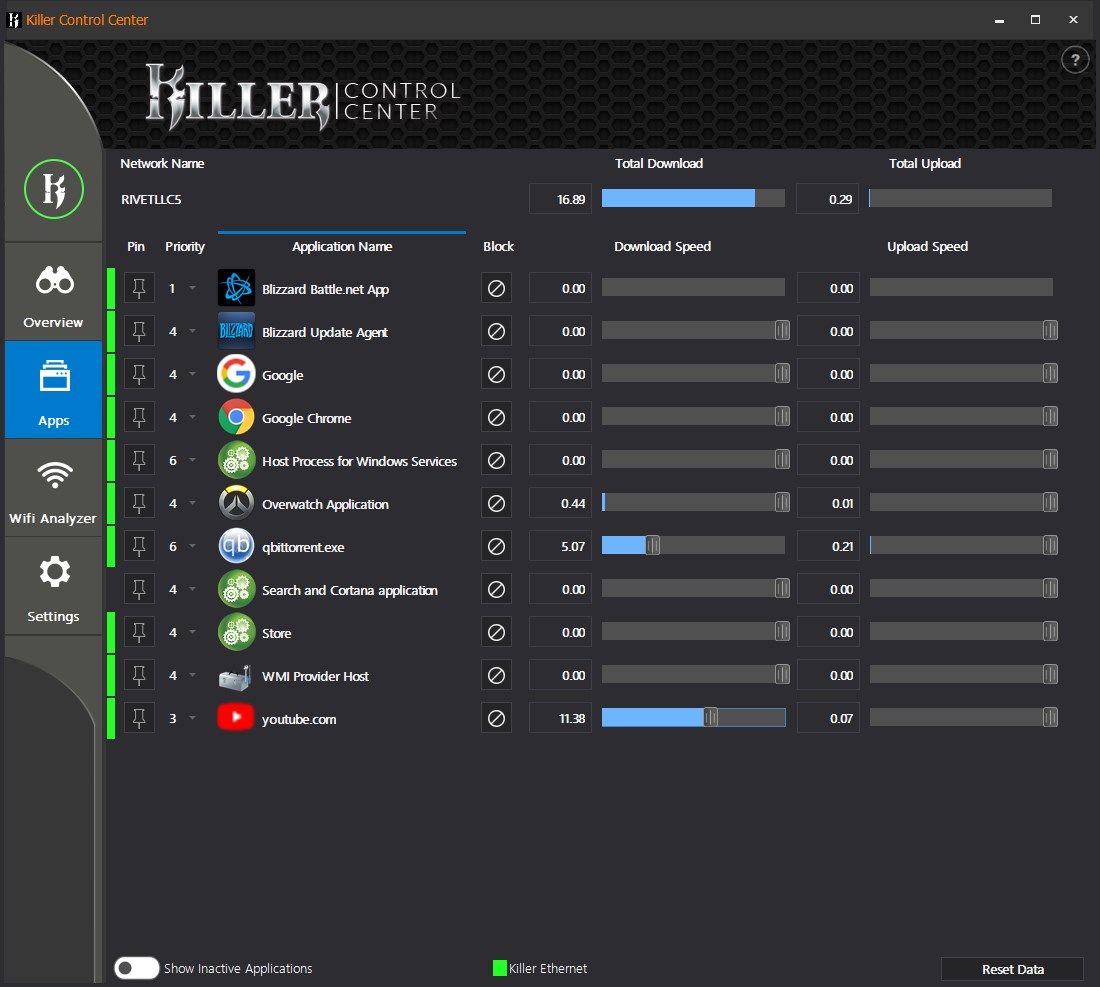Click the green Killer logo in the sidebar
Viewport: 1100px width, 987px height.
53,188
